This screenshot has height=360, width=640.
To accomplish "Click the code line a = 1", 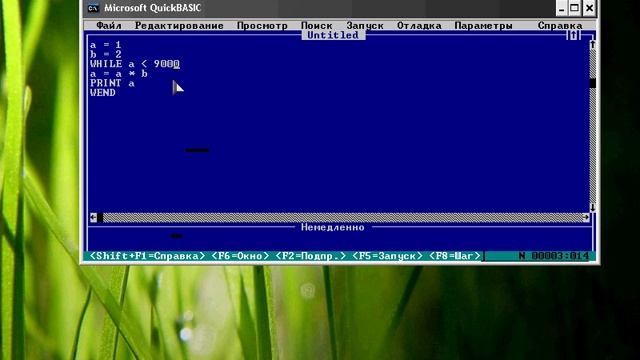I will pyautogui.click(x=105, y=45).
